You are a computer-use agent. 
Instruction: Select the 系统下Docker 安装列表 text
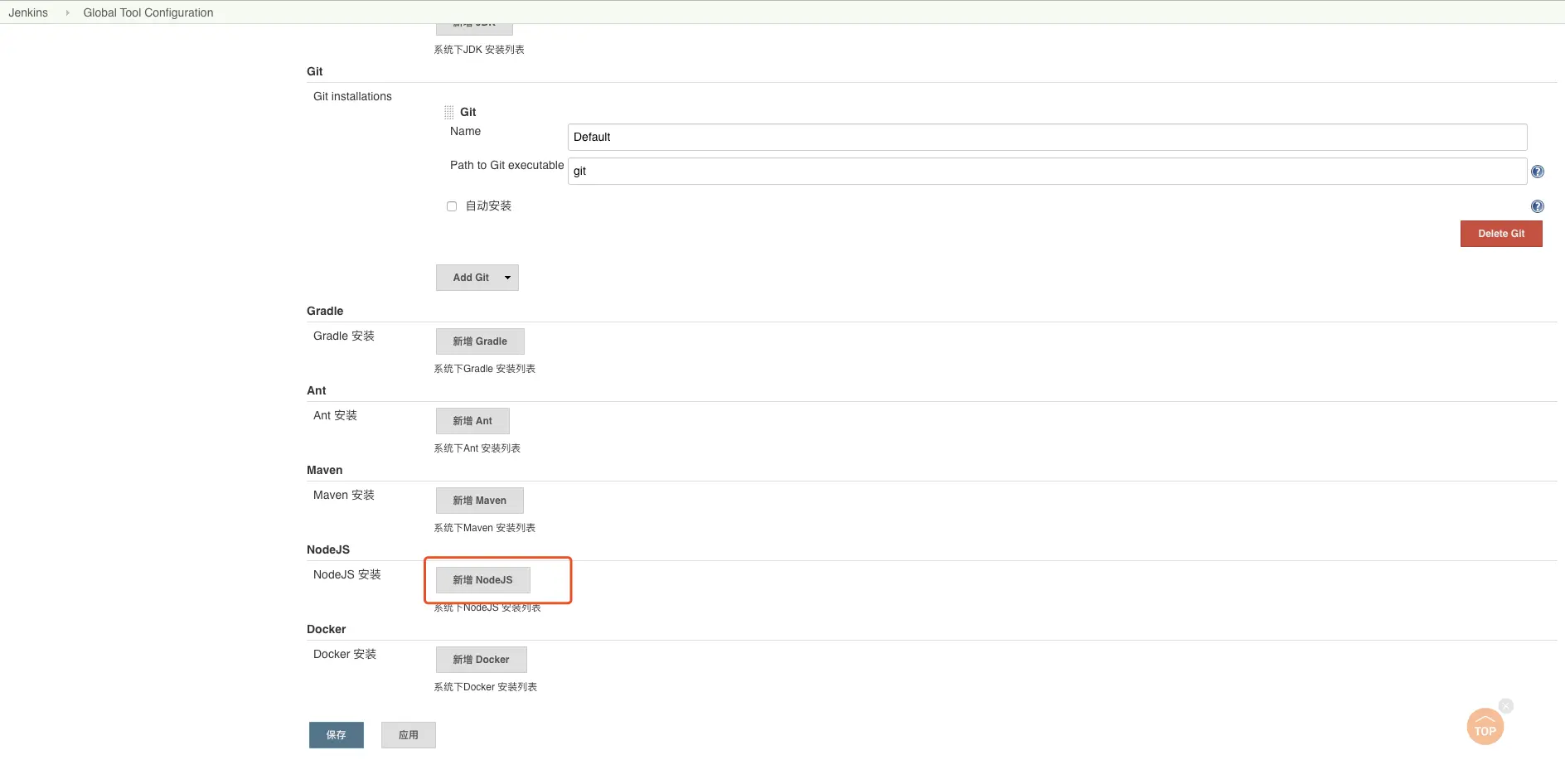486,687
